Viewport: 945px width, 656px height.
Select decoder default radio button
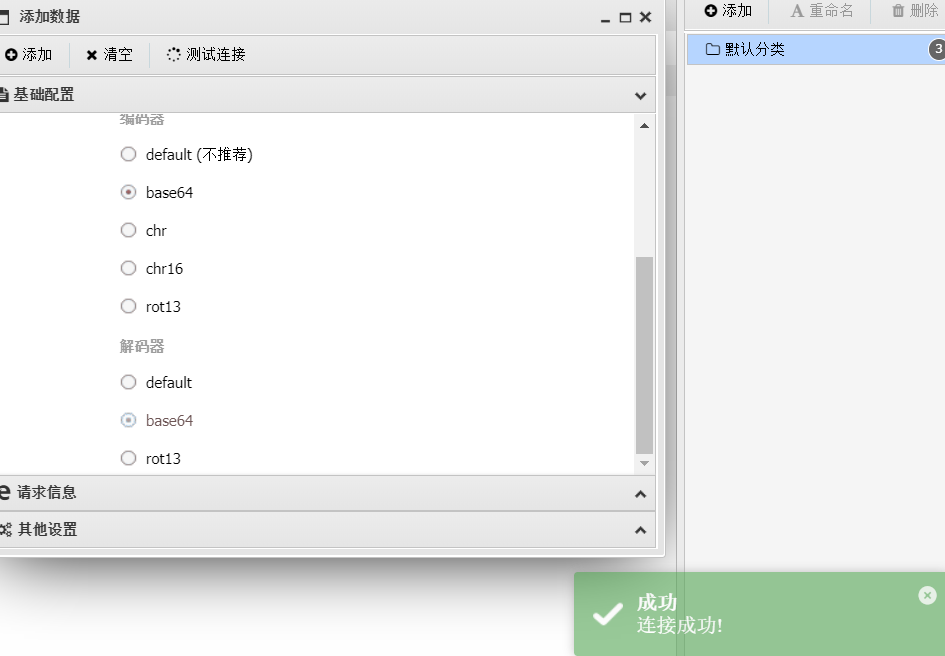click(128, 382)
